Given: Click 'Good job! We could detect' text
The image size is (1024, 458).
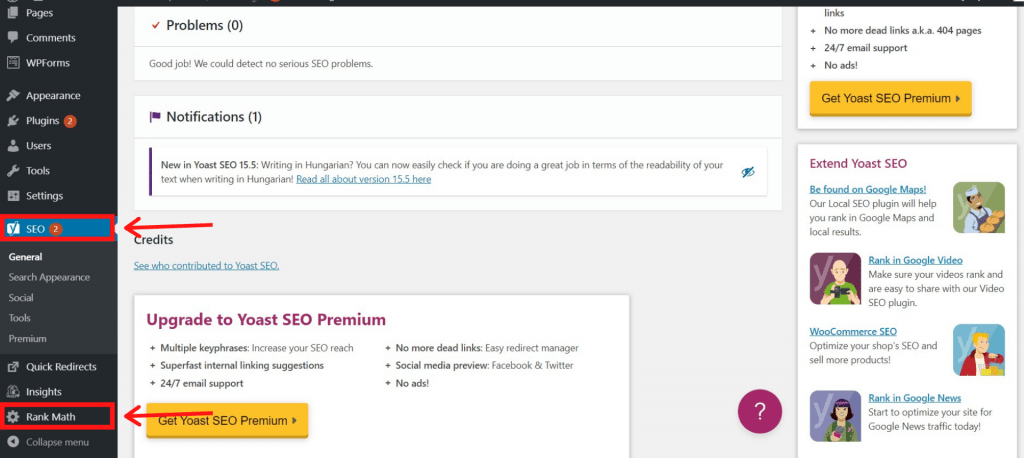Looking at the screenshot, I should coord(261,64).
